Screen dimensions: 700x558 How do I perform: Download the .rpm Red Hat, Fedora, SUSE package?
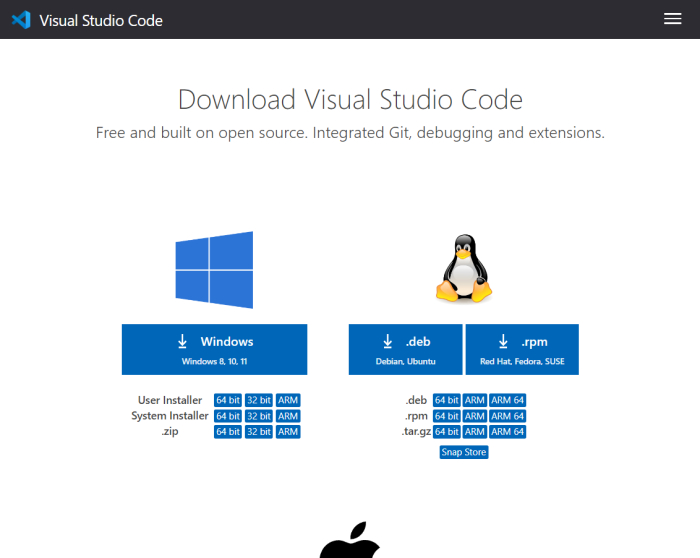tap(522, 350)
